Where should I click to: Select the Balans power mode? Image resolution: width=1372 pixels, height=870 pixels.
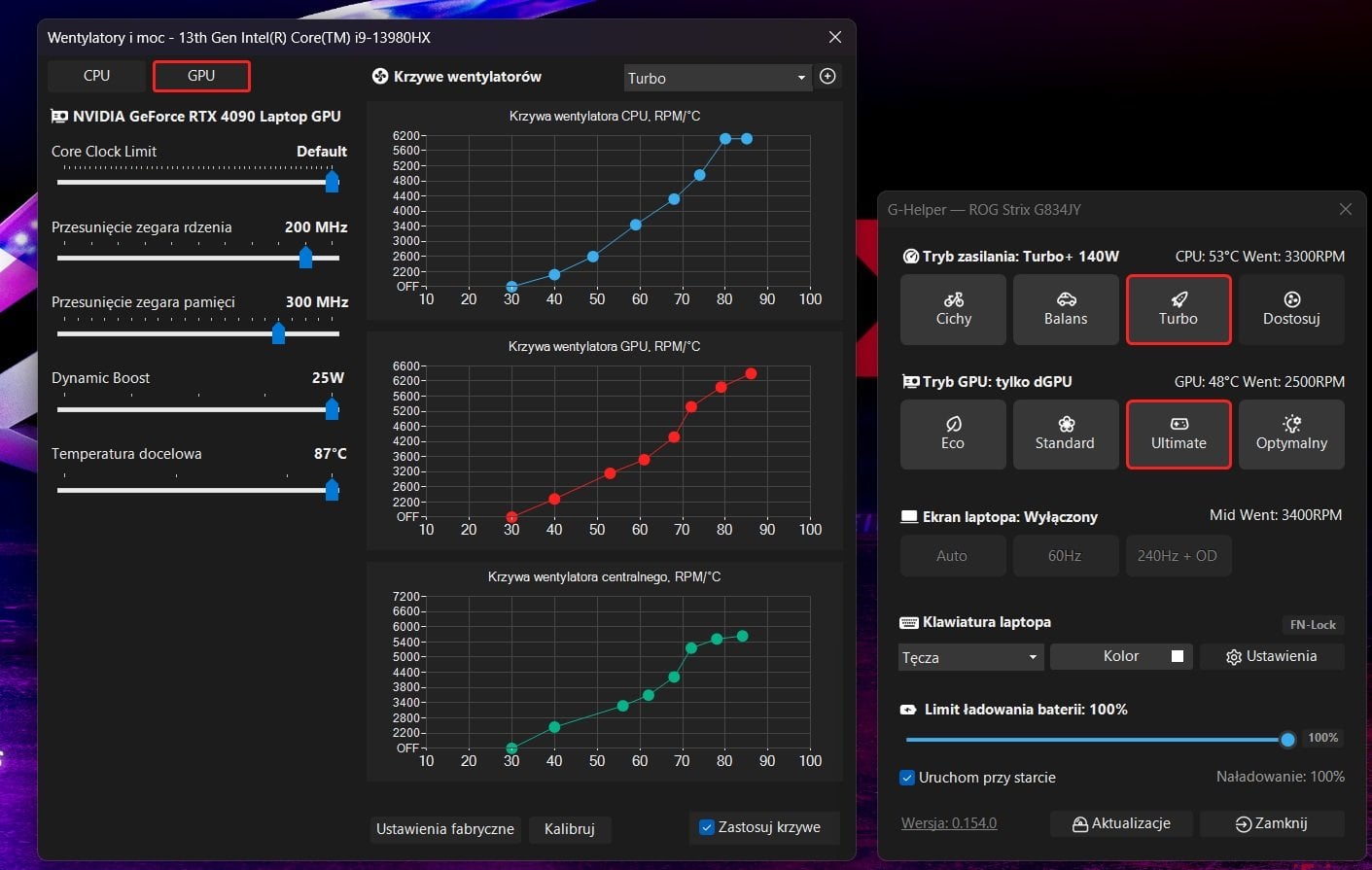(x=1066, y=309)
